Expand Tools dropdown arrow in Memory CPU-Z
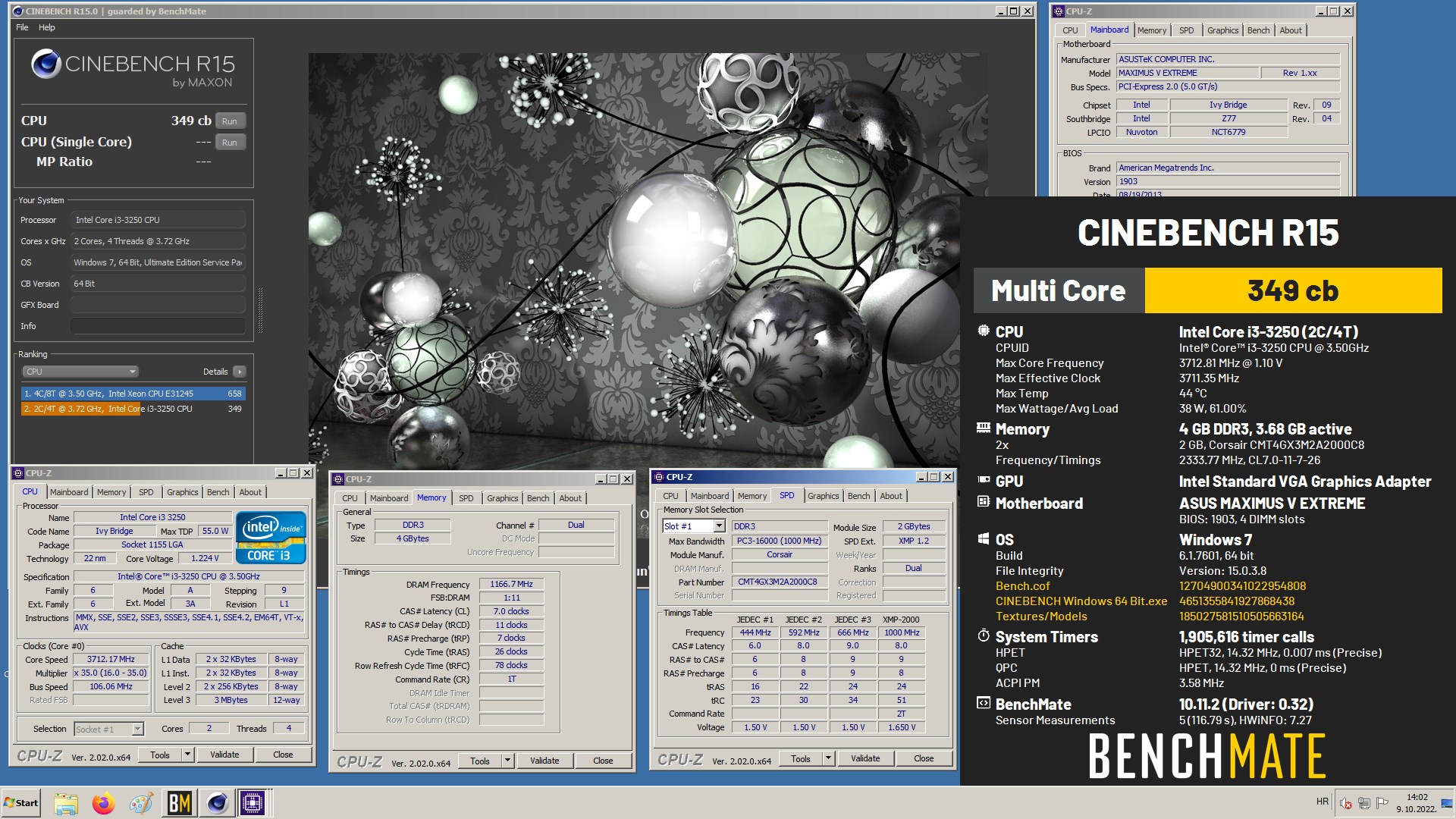Viewport: 1456px width, 819px height. (x=507, y=761)
